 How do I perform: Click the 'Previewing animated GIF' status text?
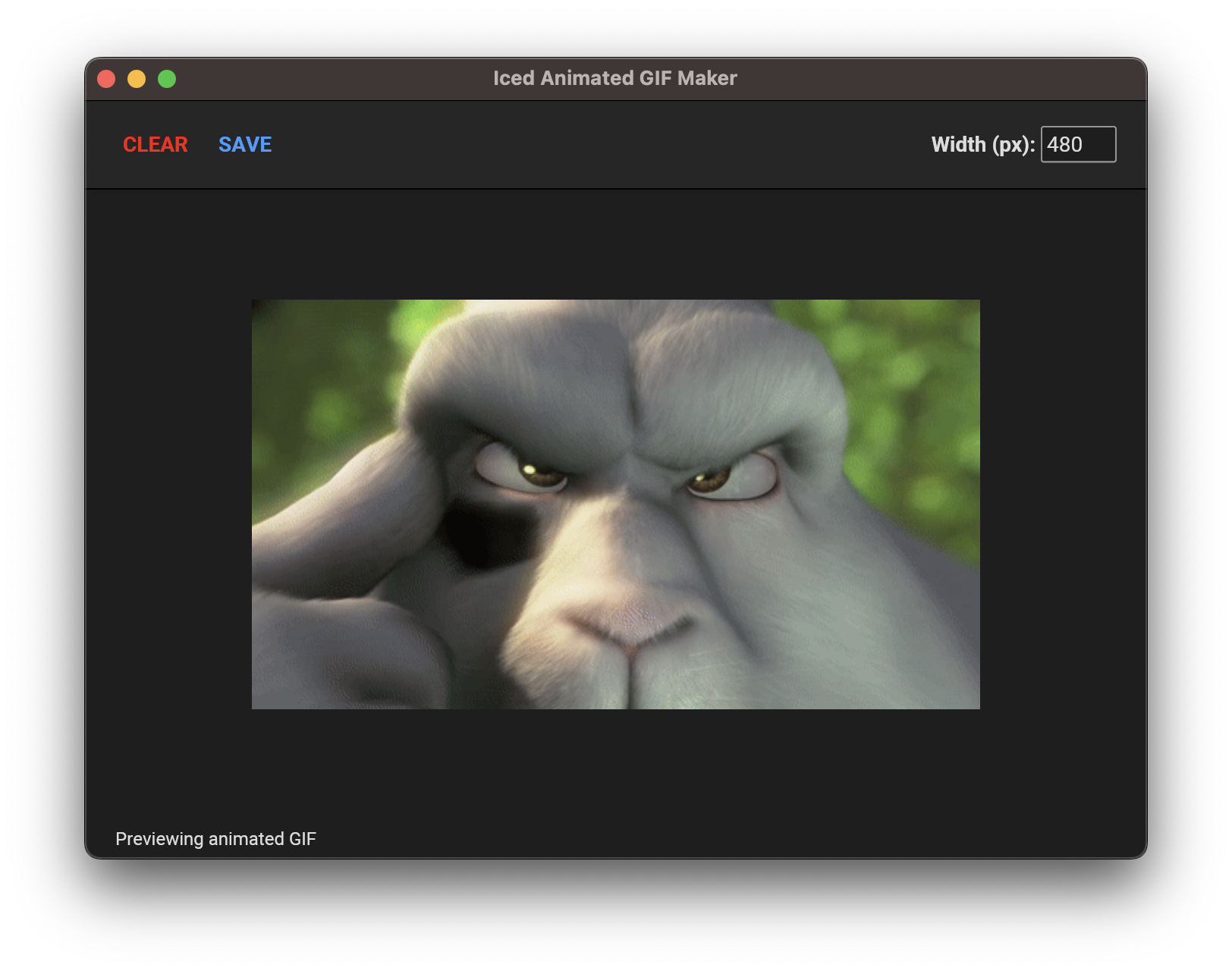coord(215,839)
